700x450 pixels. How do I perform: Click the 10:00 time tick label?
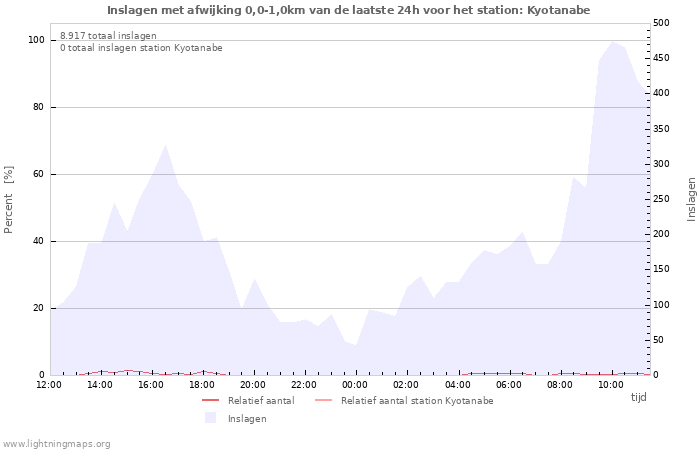[611, 384]
